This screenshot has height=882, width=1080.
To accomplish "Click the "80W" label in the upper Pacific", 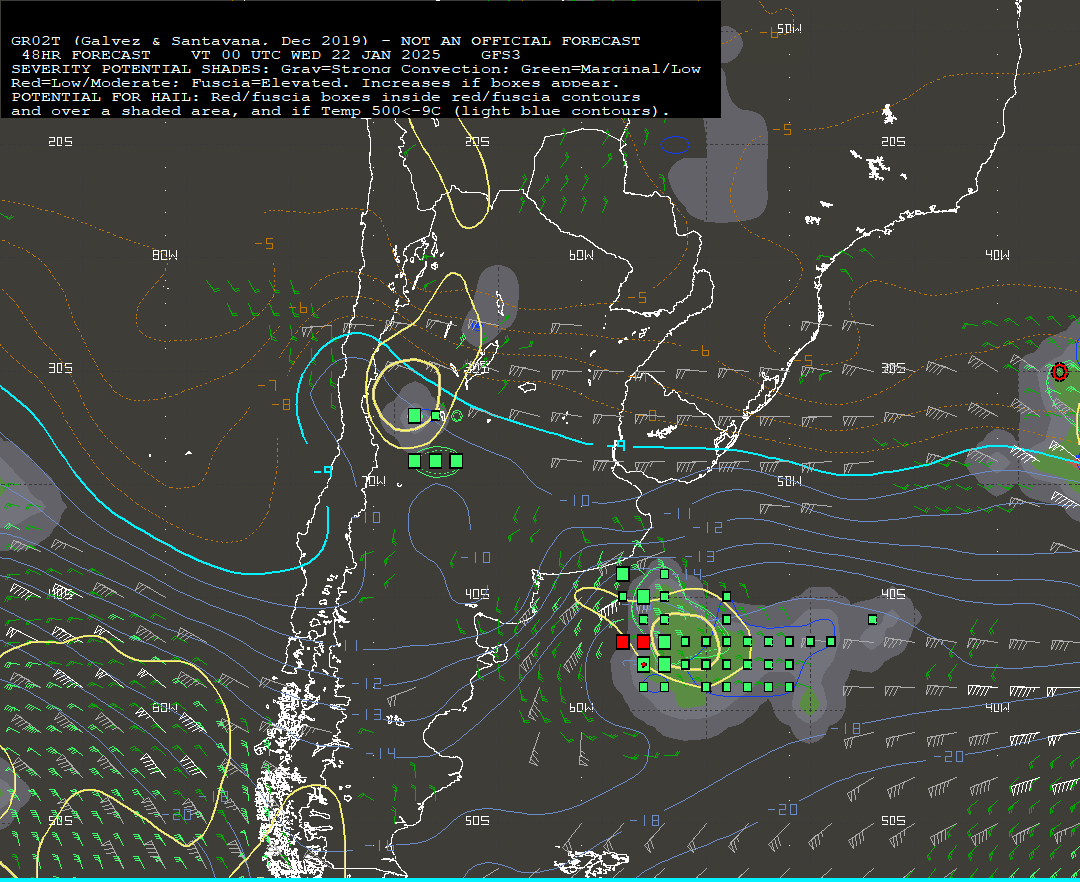I will (165, 255).
